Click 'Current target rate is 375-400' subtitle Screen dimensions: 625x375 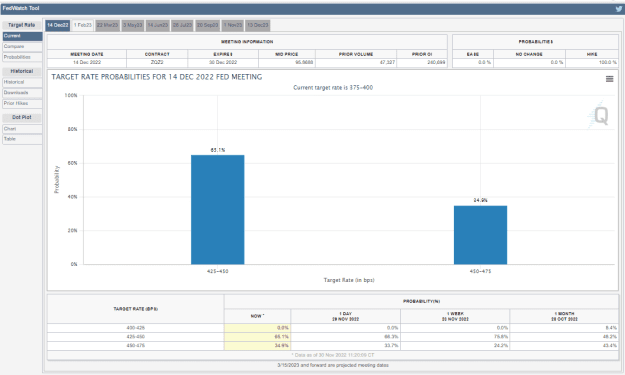pyautogui.click(x=333, y=88)
